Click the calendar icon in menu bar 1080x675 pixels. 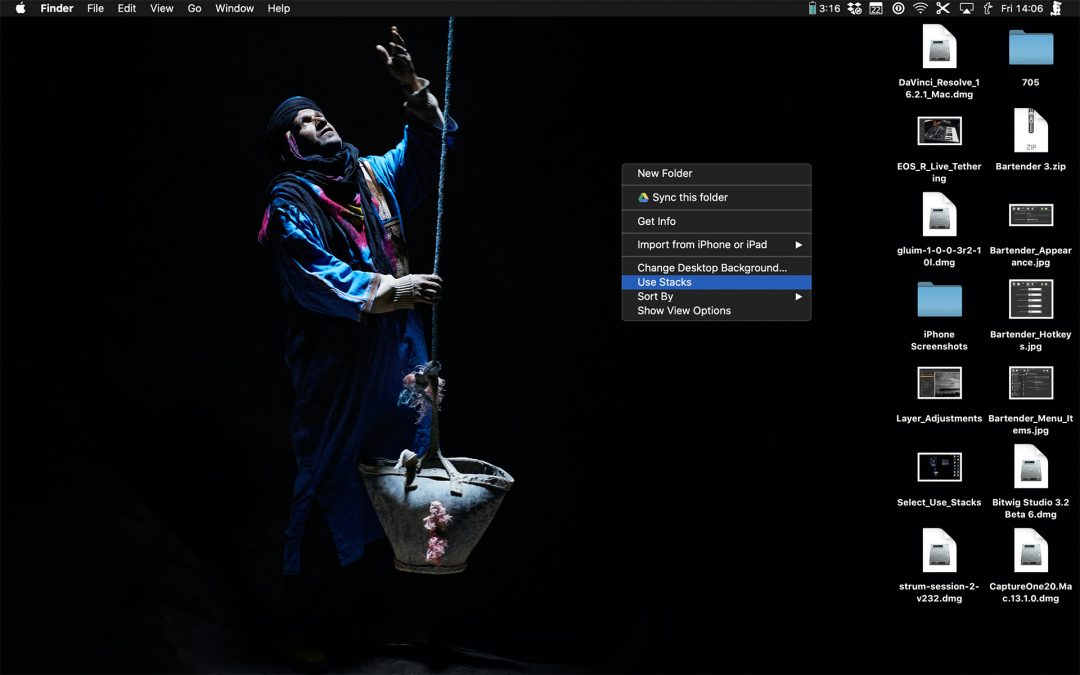coord(876,8)
